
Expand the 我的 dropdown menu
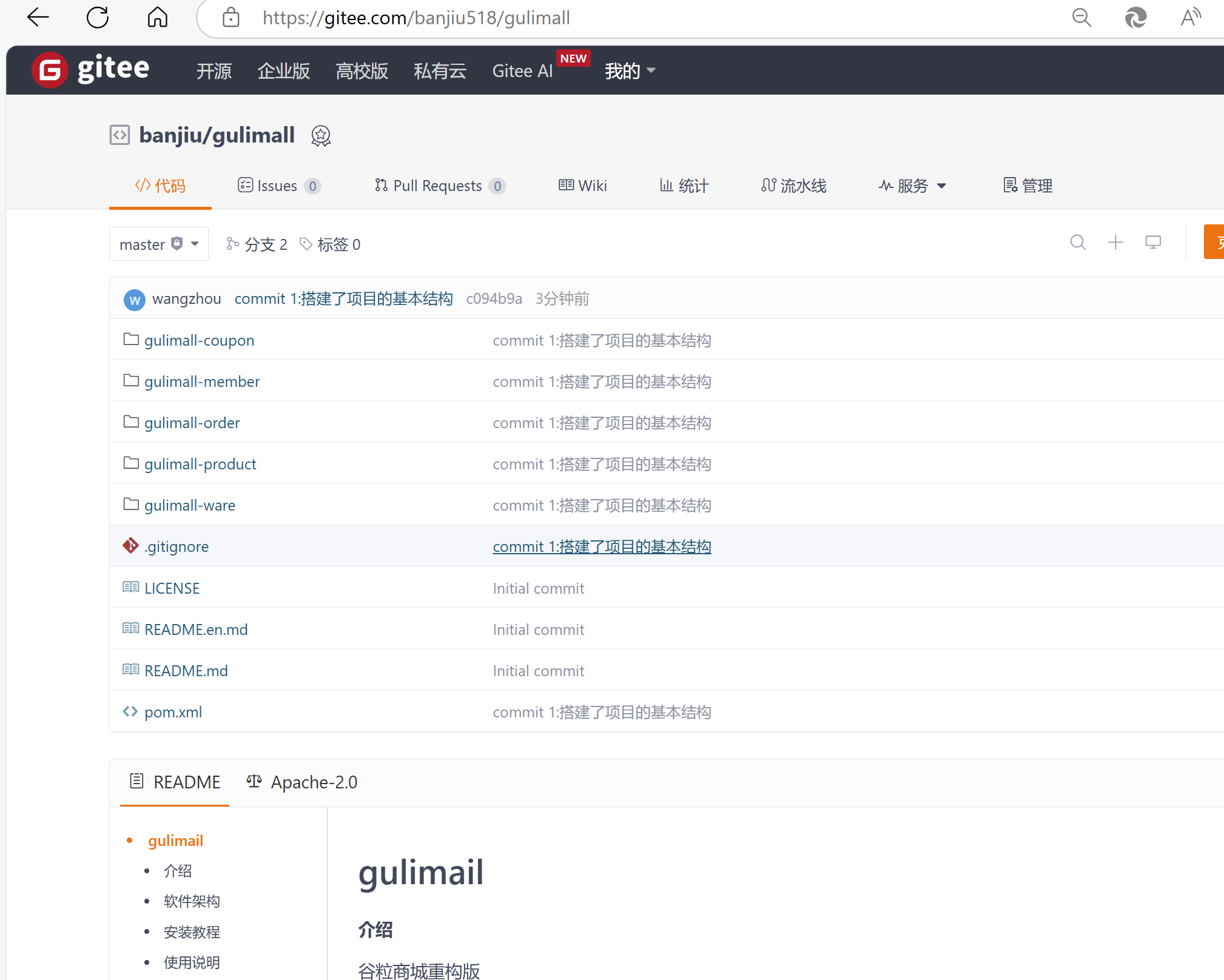[630, 71]
